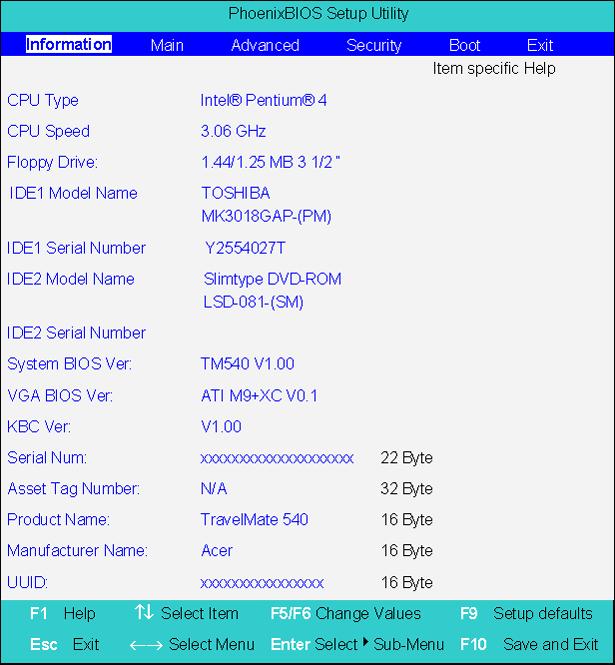Click the 'TOSHIBA' model value
This screenshot has height=665, width=615.
click(x=235, y=193)
